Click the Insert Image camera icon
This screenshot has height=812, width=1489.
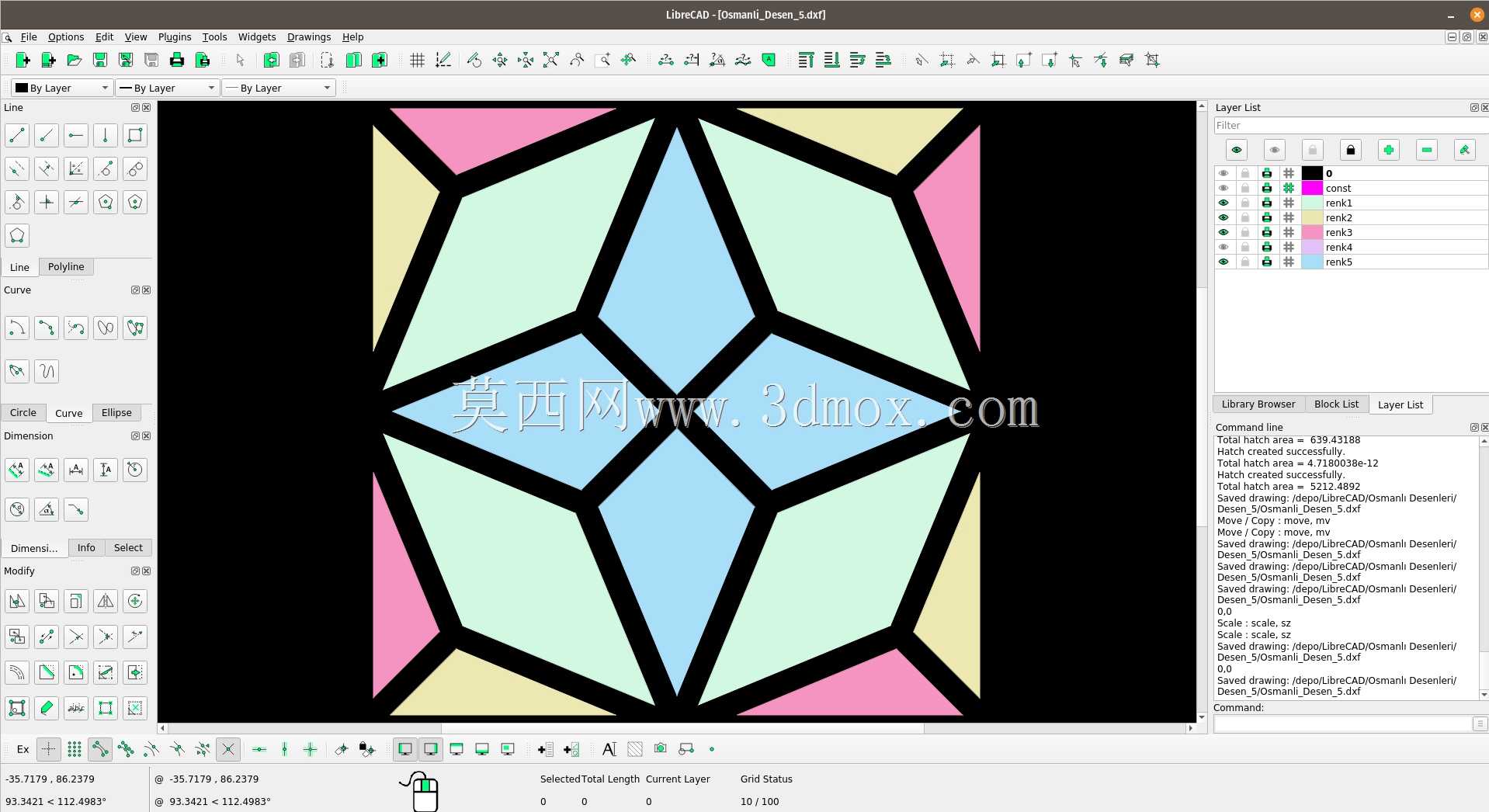click(x=661, y=749)
